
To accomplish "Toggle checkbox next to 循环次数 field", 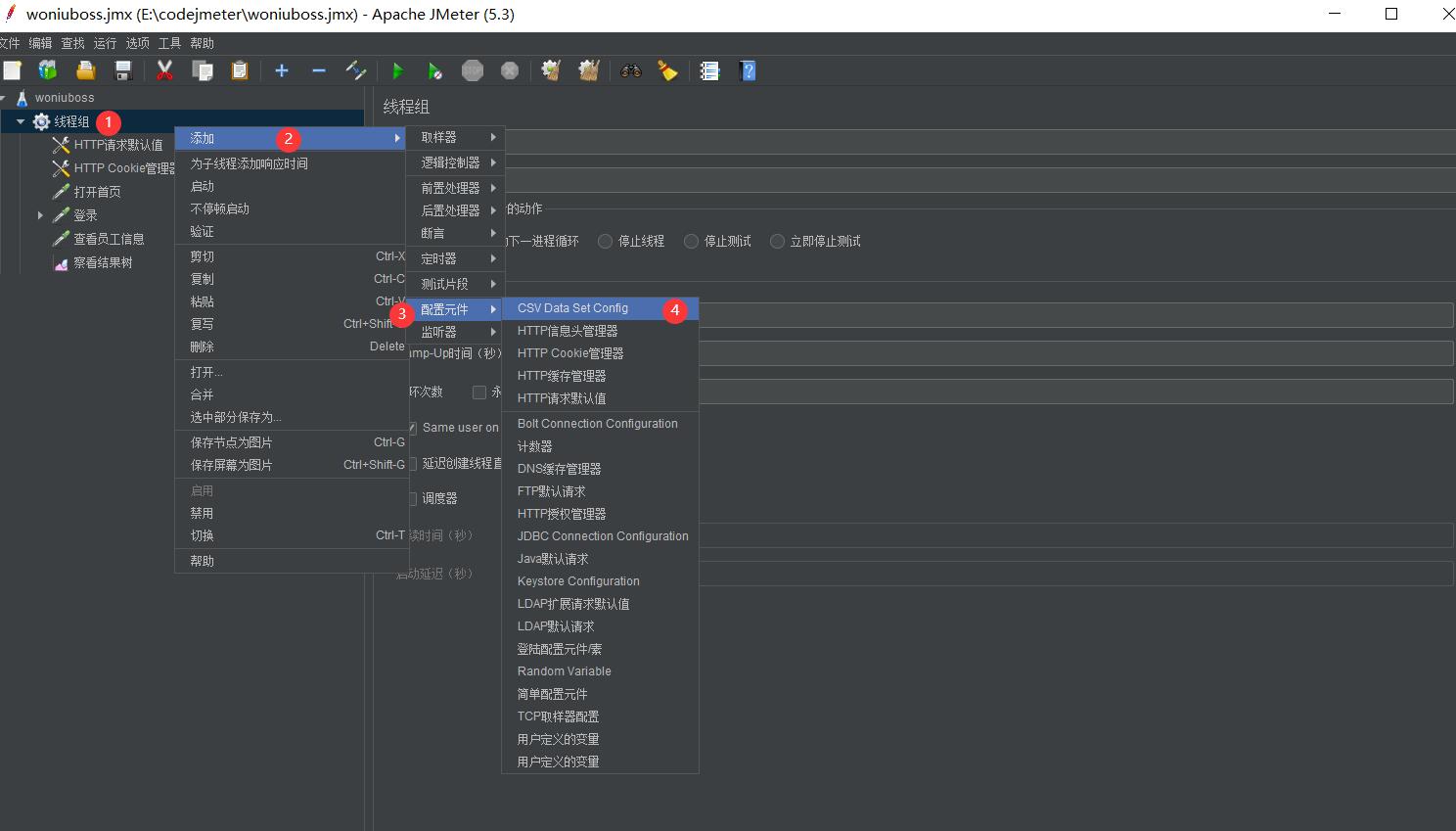I will tap(479, 392).
